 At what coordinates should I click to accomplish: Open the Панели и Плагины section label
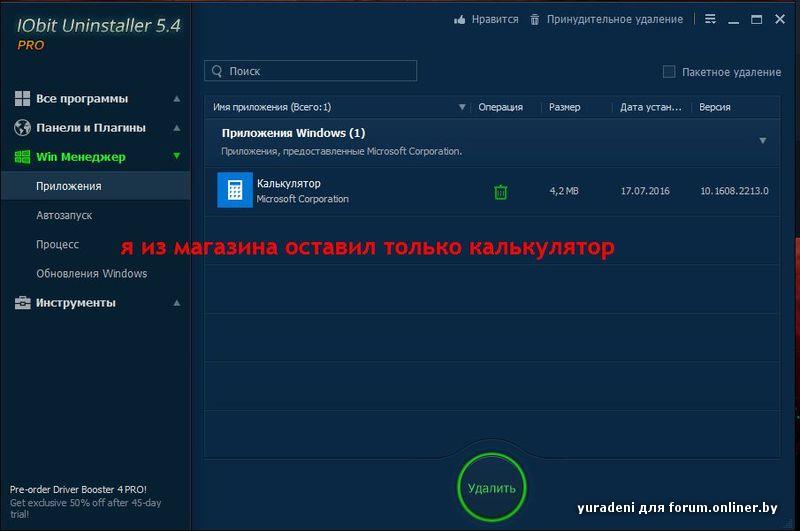tap(91, 128)
